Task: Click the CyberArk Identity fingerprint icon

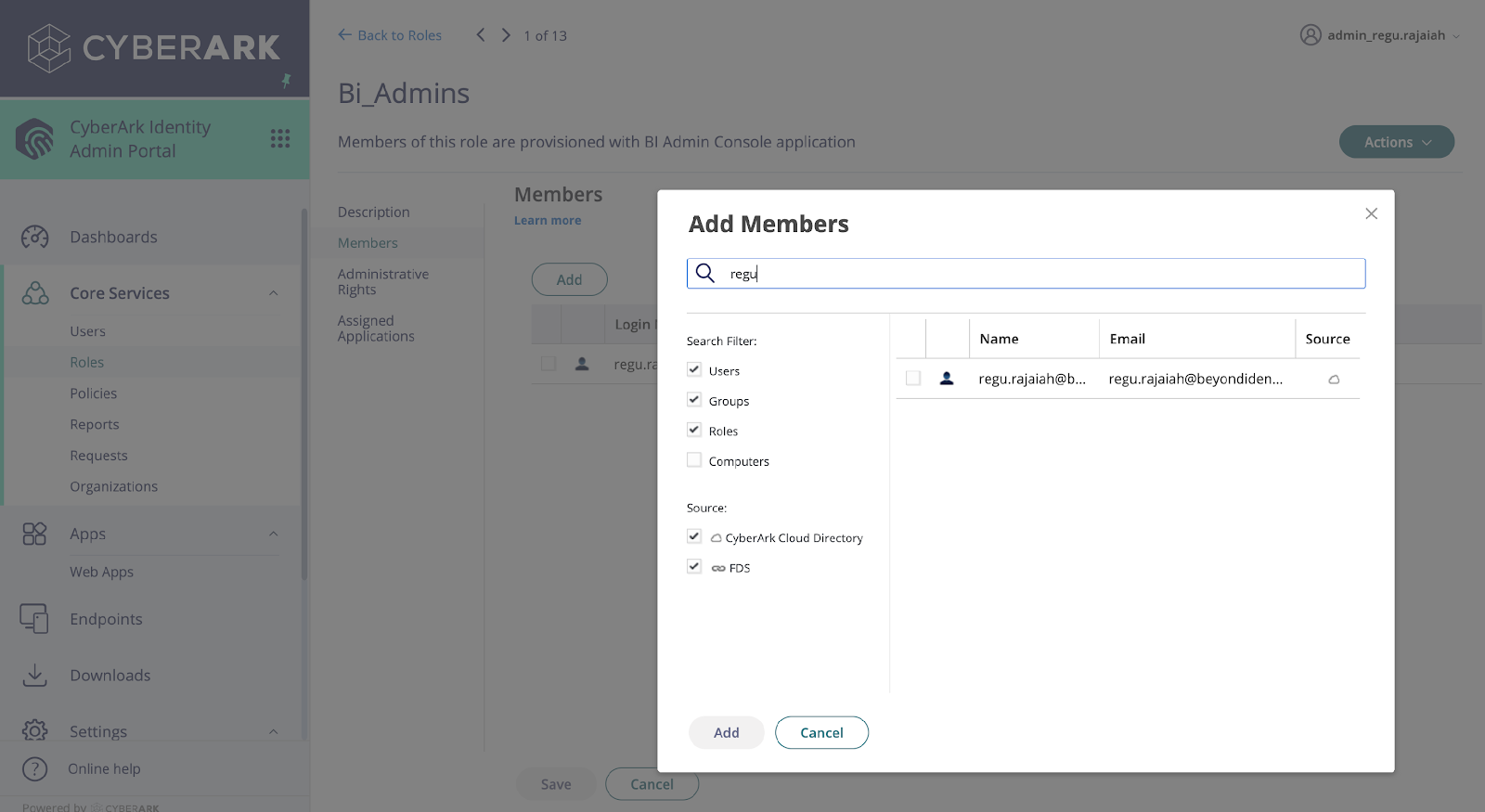Action: click(x=35, y=139)
